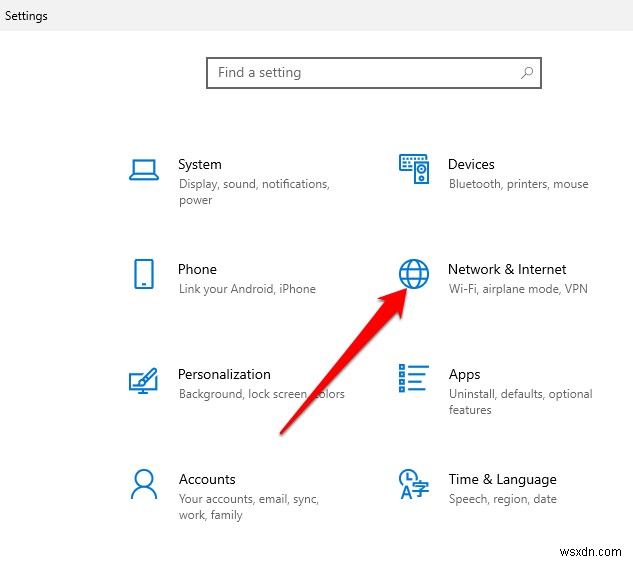This screenshot has height=562, width=633.
Task: Open the Accounts settings title
Action: click(x=207, y=479)
